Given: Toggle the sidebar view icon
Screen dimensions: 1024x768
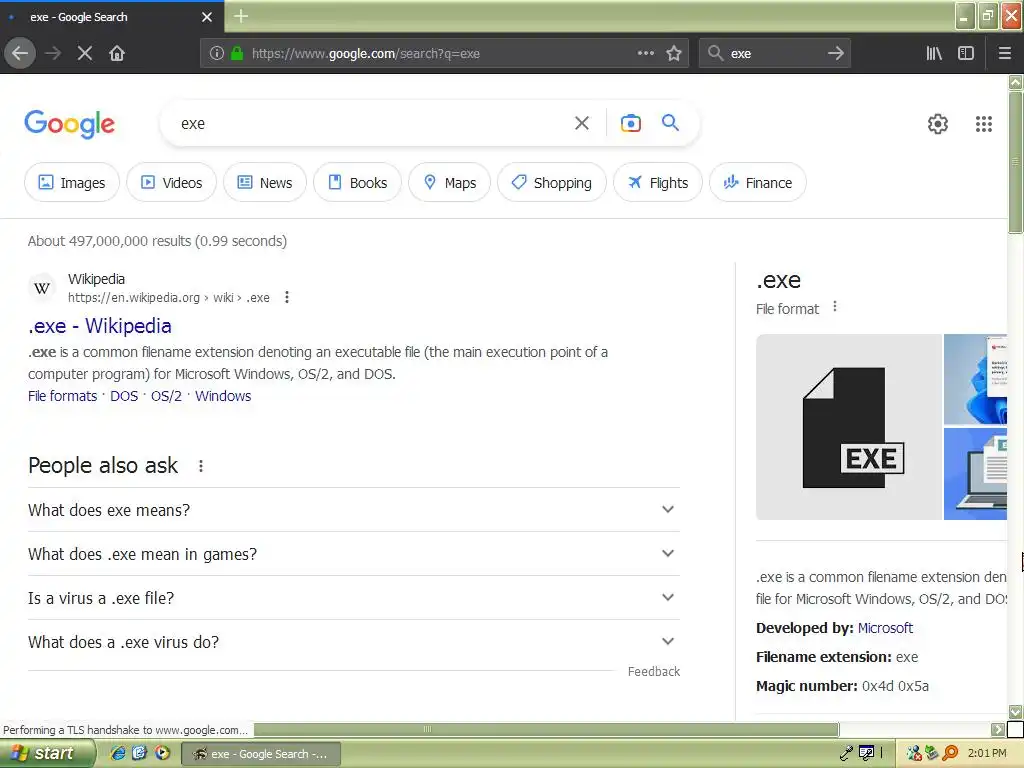Looking at the screenshot, I should point(965,53).
